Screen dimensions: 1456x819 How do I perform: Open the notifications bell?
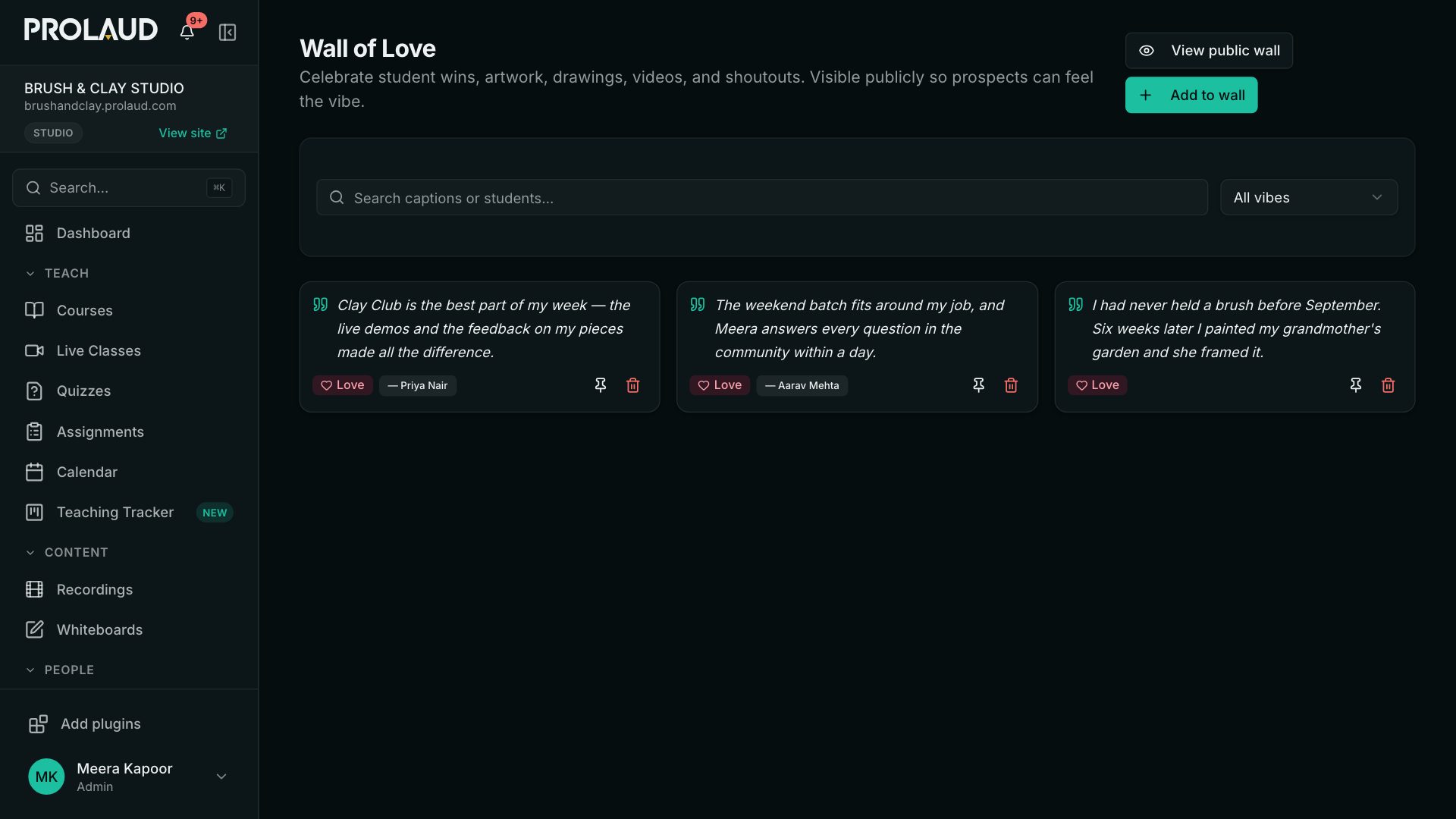(x=187, y=32)
